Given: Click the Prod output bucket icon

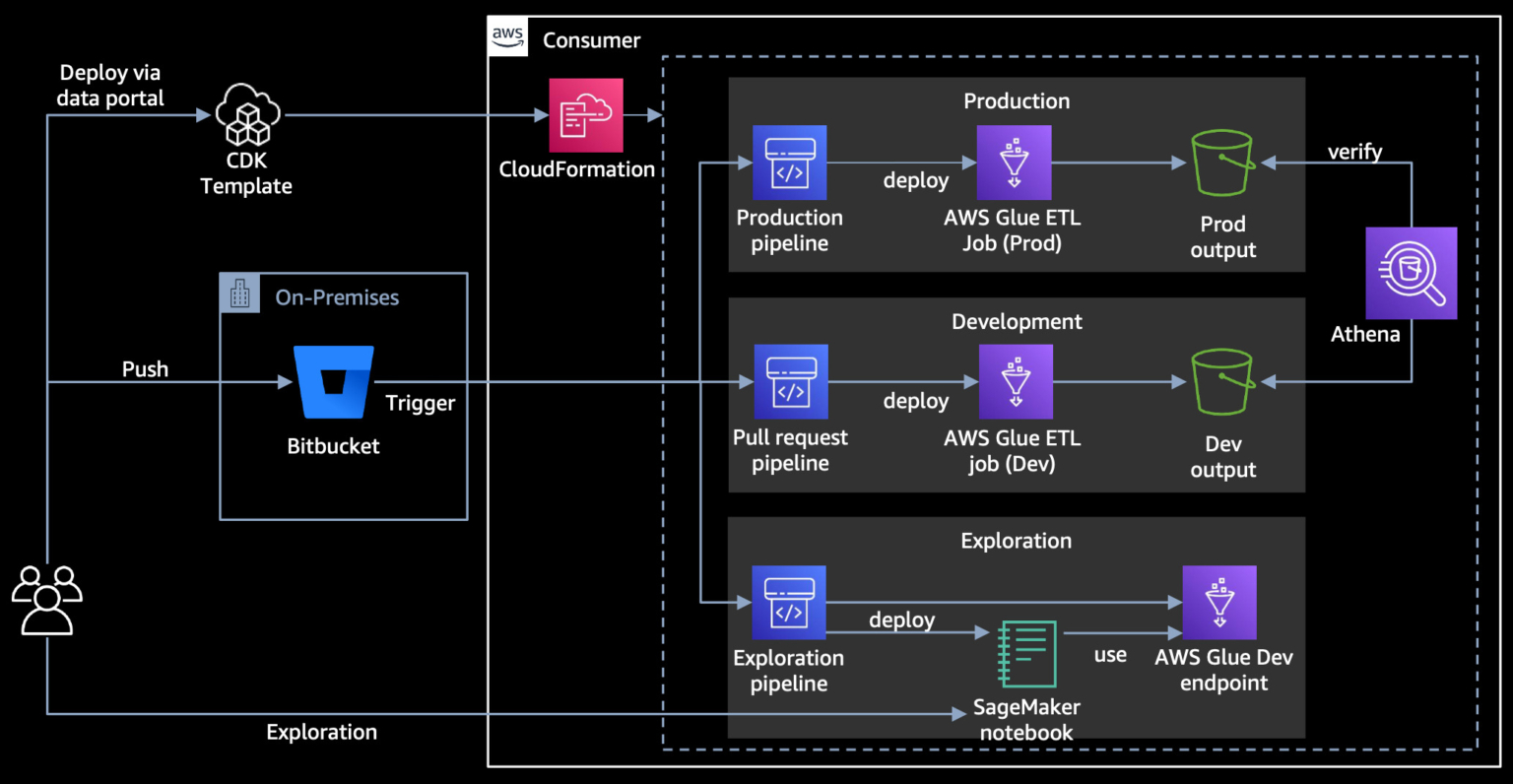Looking at the screenshot, I should 1222,163.
